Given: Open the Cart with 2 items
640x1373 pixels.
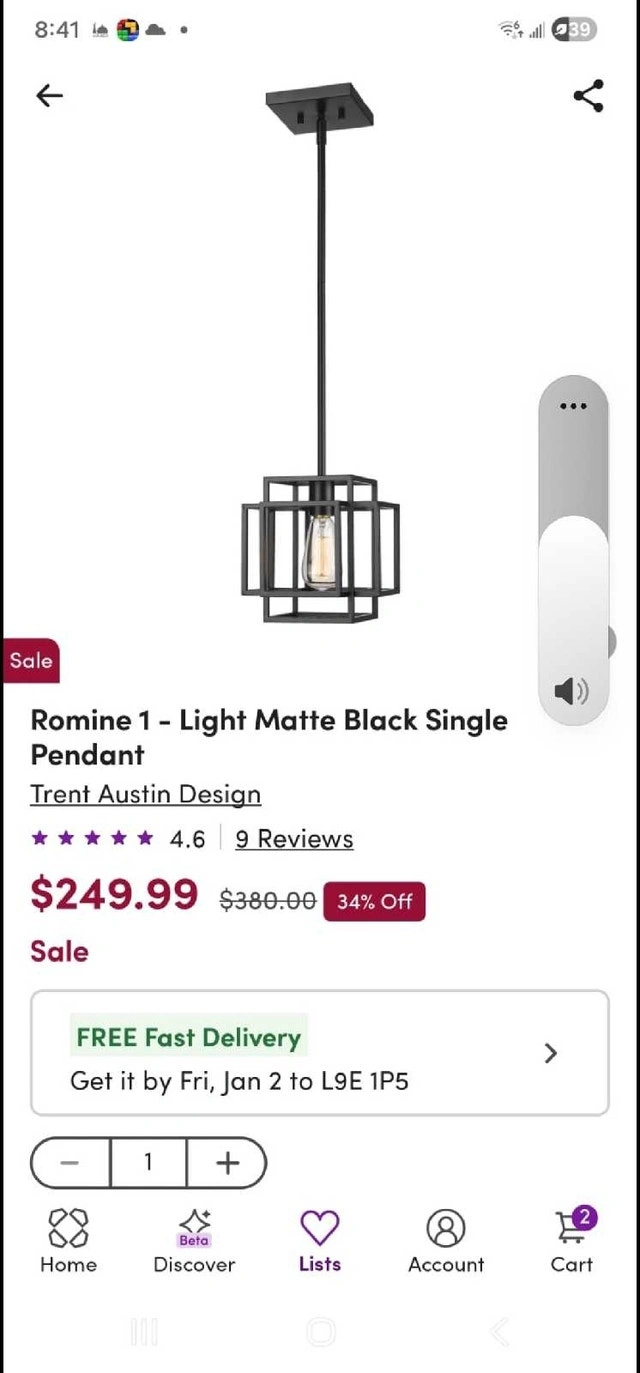Looking at the screenshot, I should point(573,1240).
